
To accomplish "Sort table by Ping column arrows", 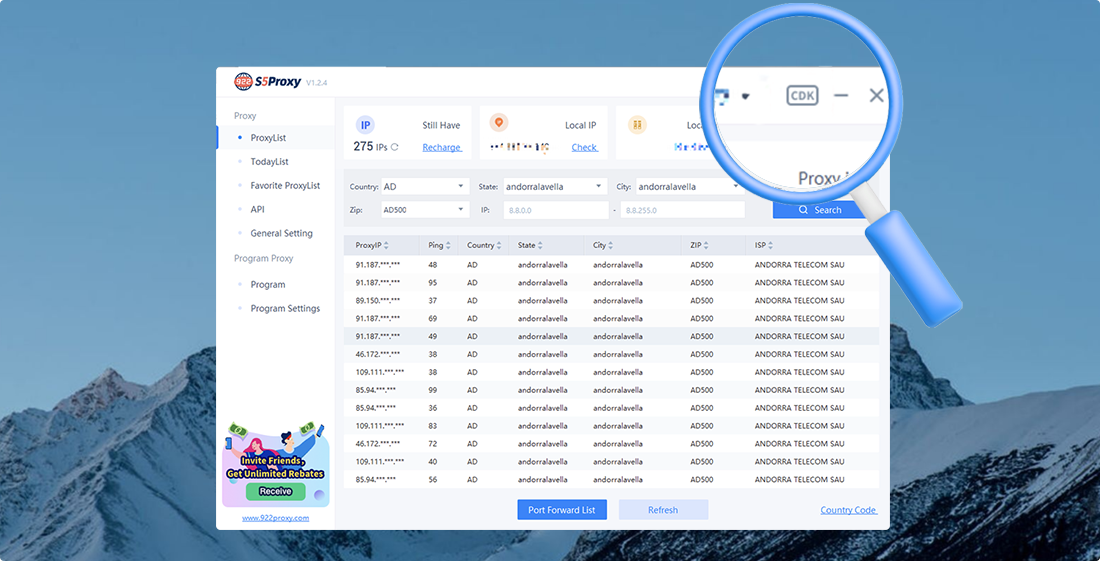I will click(x=449, y=245).
